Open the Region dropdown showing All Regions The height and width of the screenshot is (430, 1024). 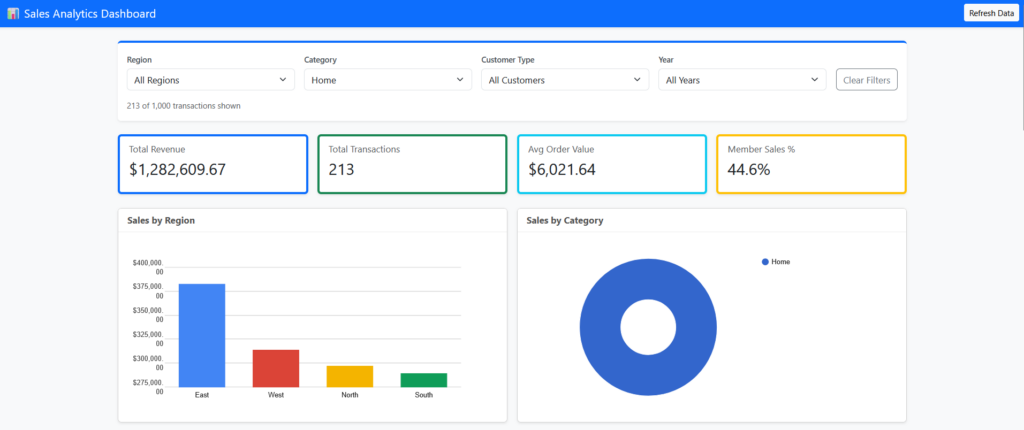[x=210, y=80]
